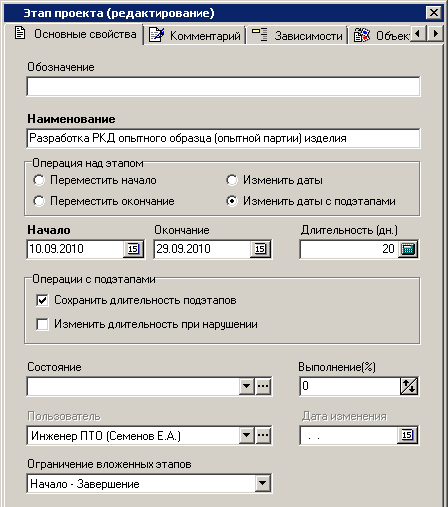The height and width of the screenshot is (507, 448).
Task: Click the calculator icon beside Длительность
Action: point(408,249)
